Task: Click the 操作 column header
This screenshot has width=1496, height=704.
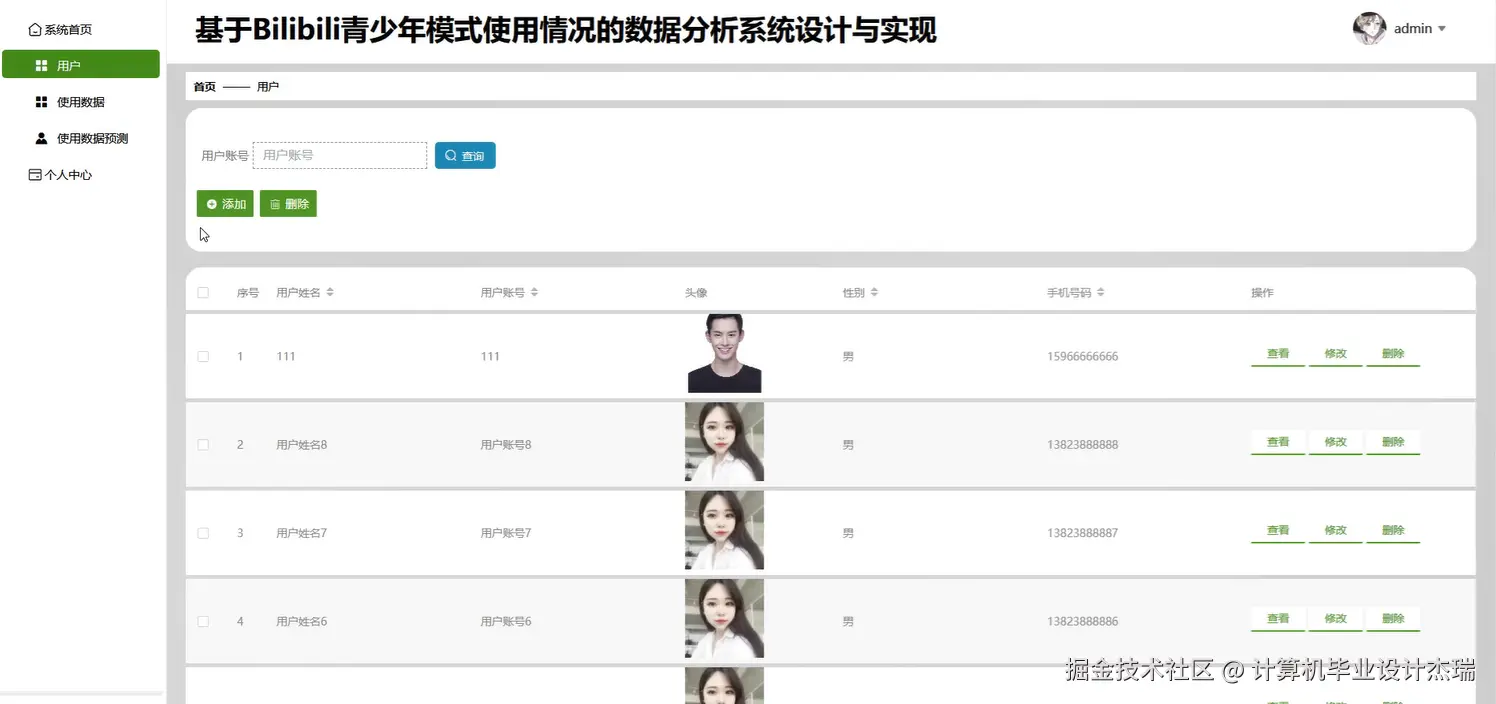Action: 1262,293
